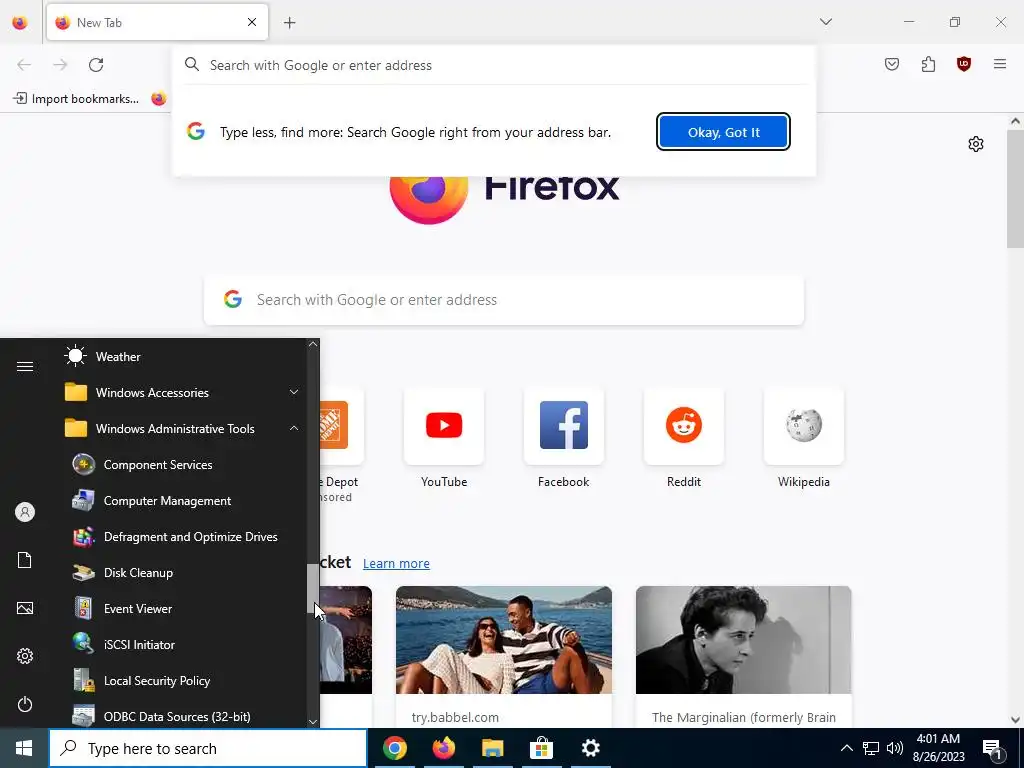1024x768 pixels.
Task: Focus the address bar search field
Action: 494,65
